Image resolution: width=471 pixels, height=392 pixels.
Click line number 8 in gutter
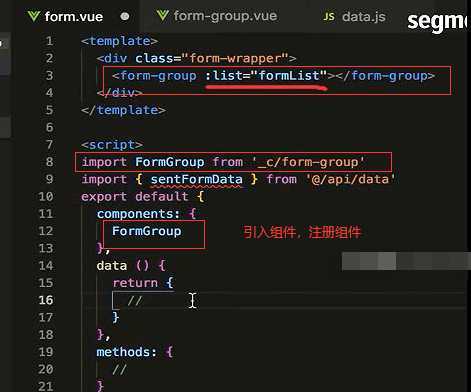coord(49,162)
